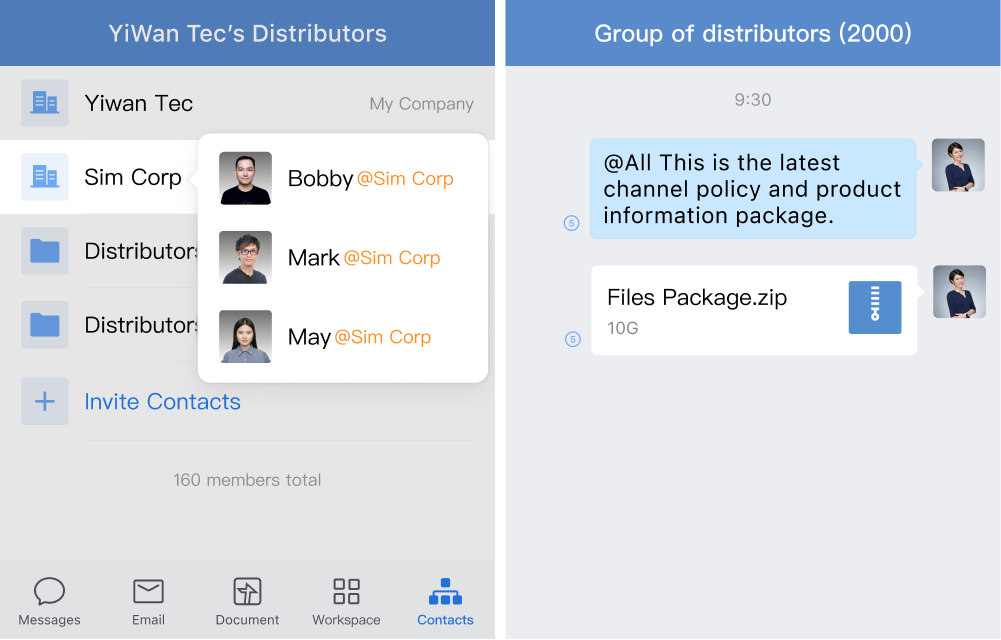Open the Files Package.zip attachment

click(754, 310)
